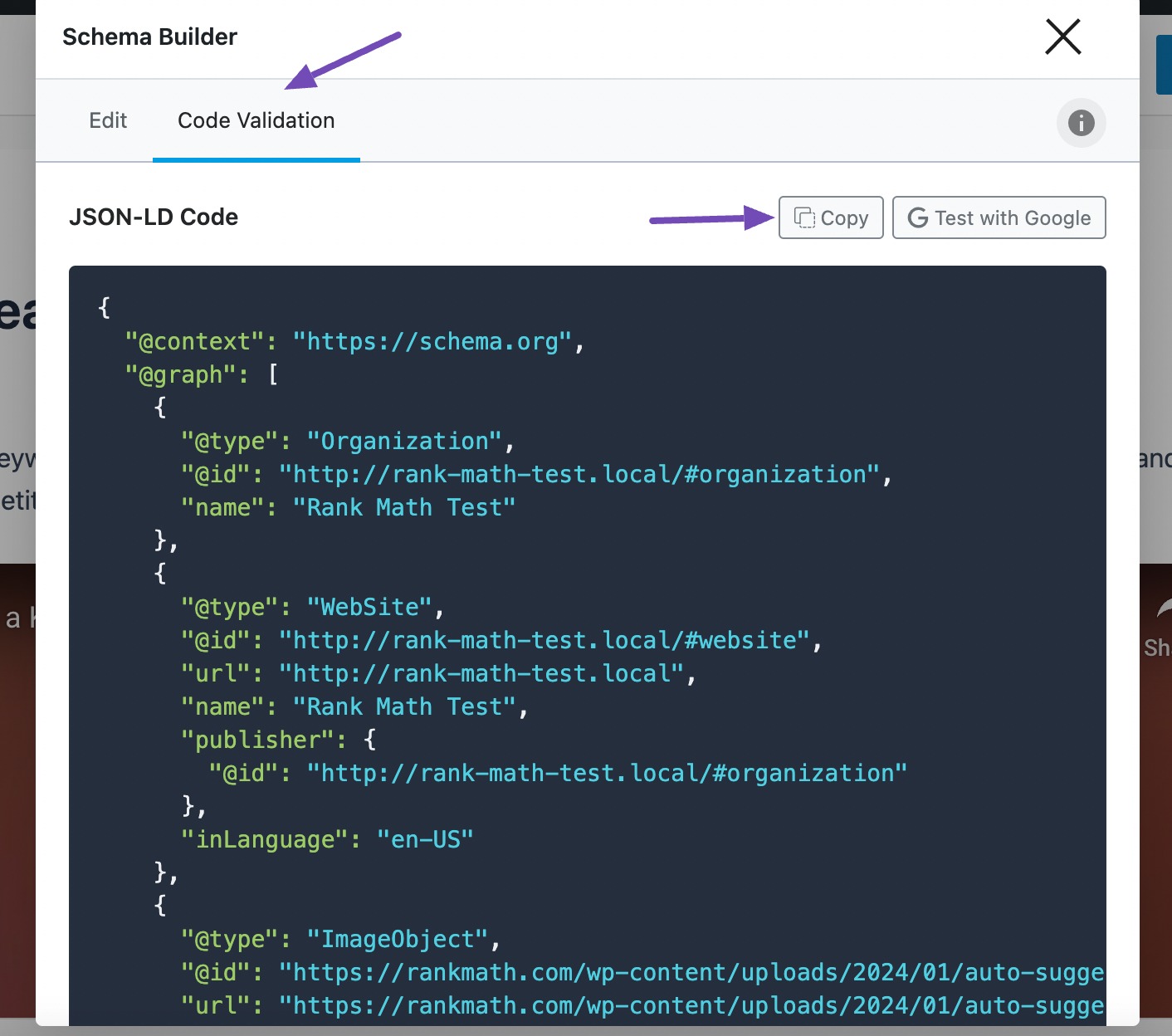Click the "name" line under WebSite
This screenshot has width=1172, height=1036.
point(354,707)
